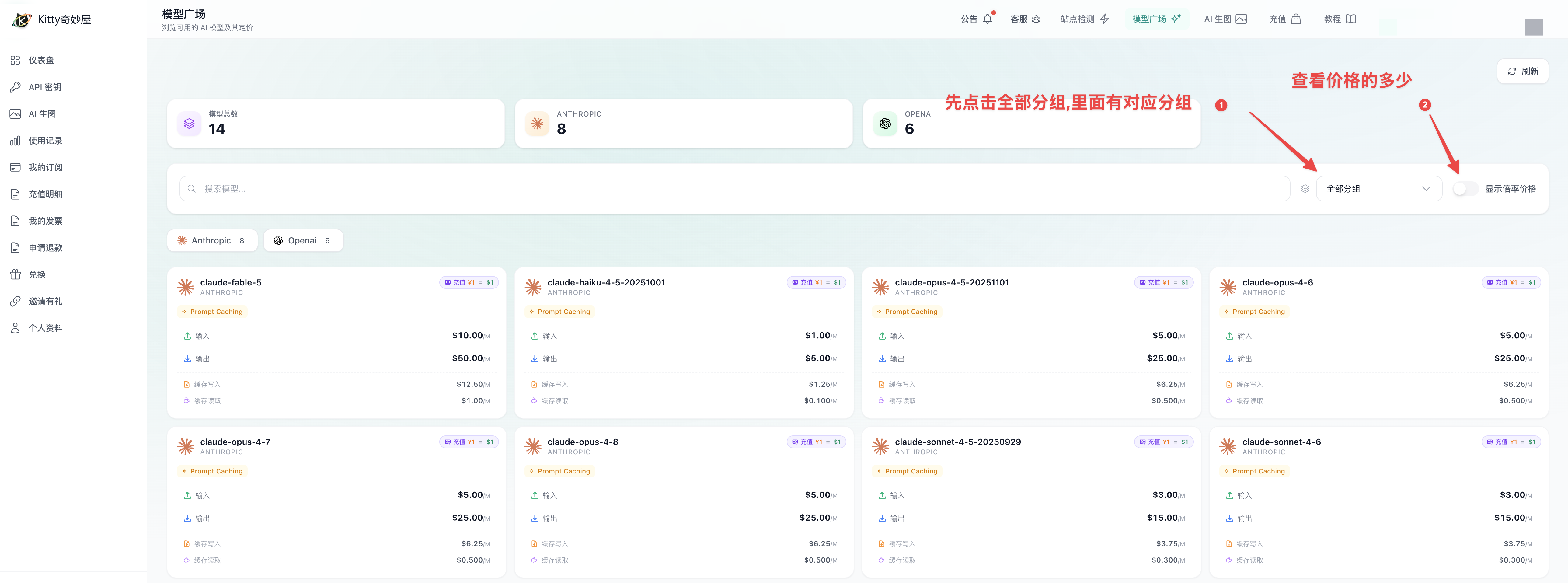Open 申请退款 via its file icon

coord(15,248)
